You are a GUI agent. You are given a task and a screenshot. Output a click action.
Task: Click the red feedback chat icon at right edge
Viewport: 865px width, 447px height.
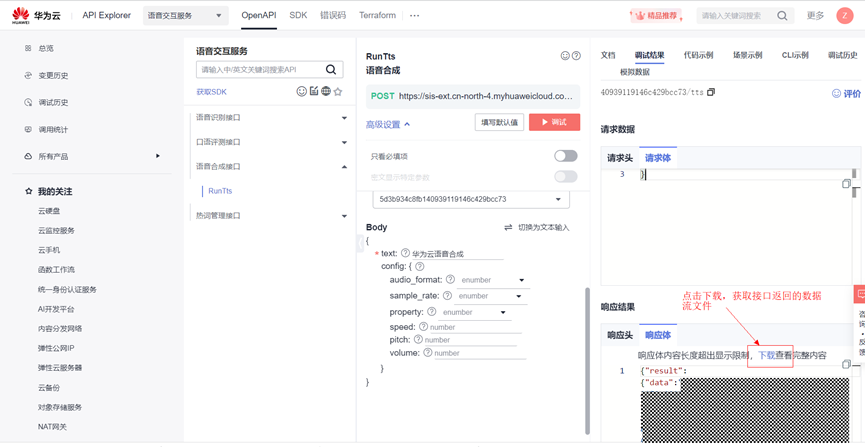coord(859,294)
